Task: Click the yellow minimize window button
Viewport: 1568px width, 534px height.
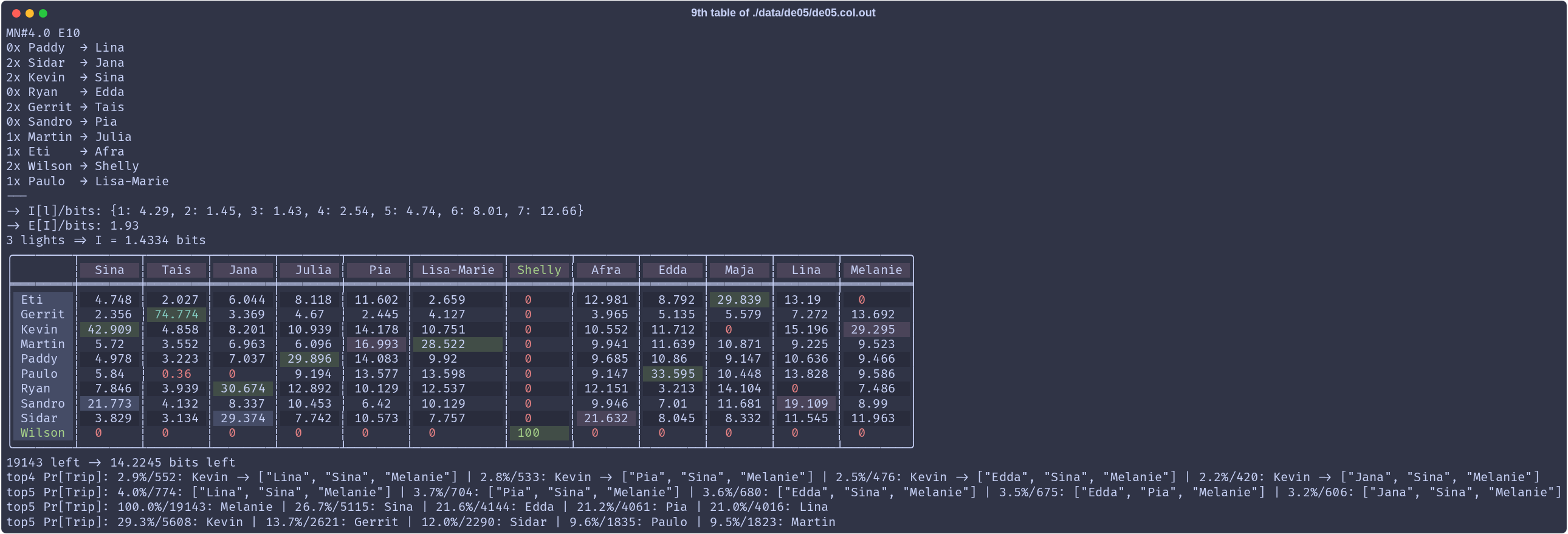Action: [x=29, y=13]
